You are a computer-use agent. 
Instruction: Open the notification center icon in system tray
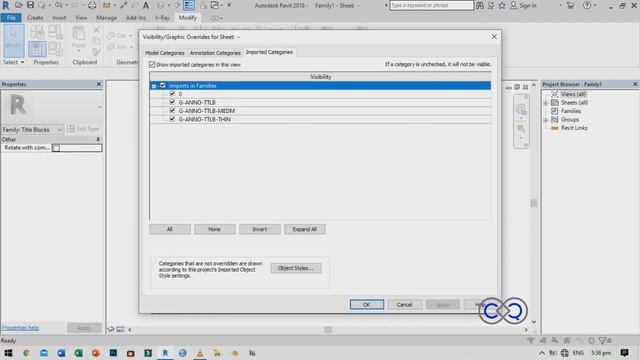(x=624, y=353)
